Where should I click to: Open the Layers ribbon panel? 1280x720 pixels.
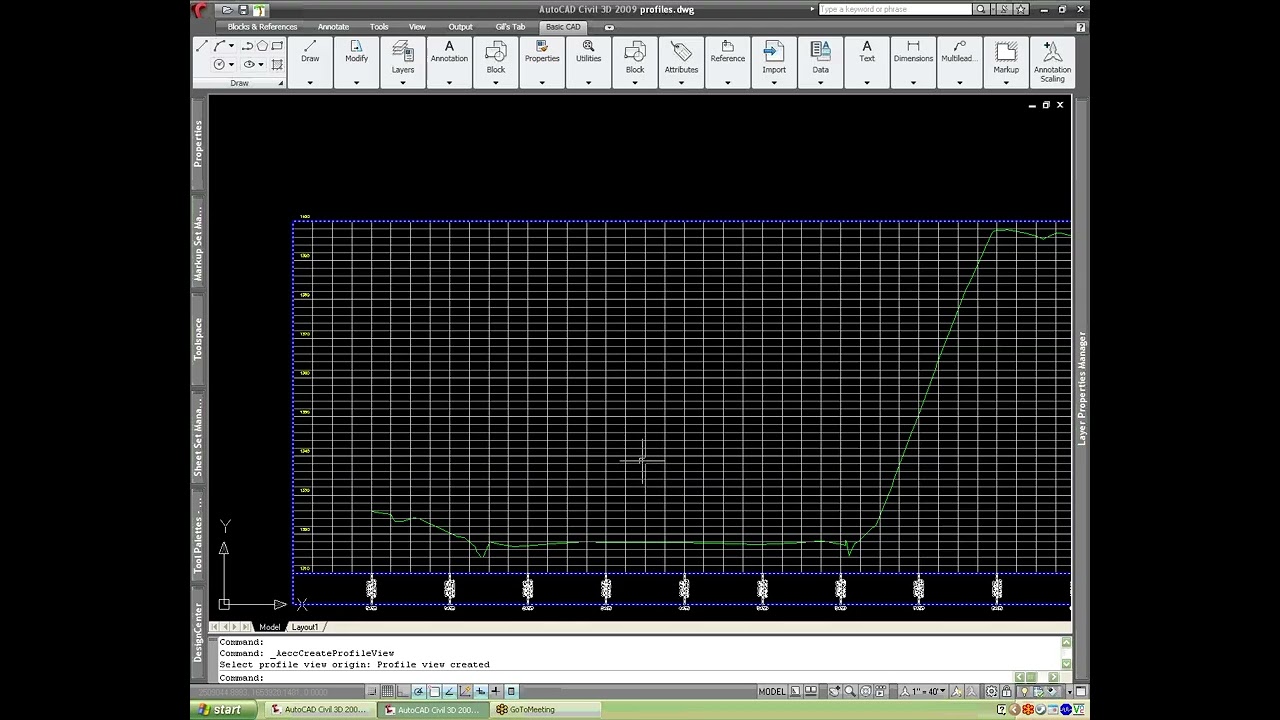[403, 62]
